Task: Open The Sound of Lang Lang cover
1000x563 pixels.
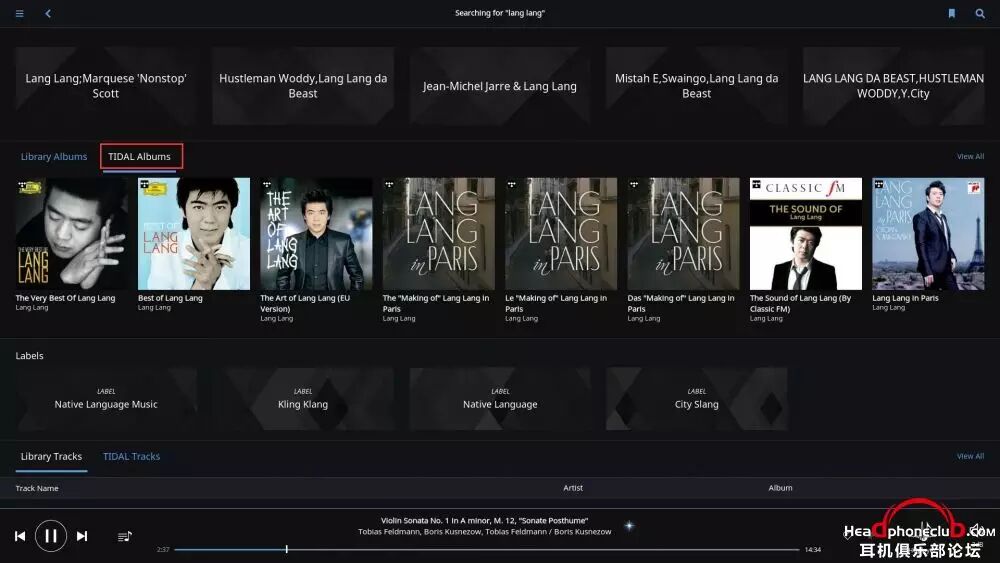Action: click(x=806, y=234)
